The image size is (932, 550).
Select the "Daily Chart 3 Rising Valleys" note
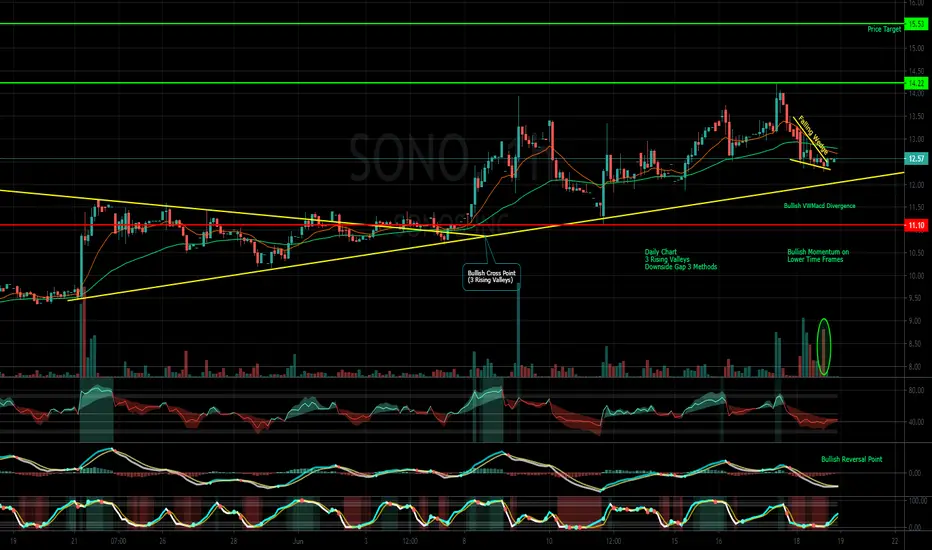681,259
